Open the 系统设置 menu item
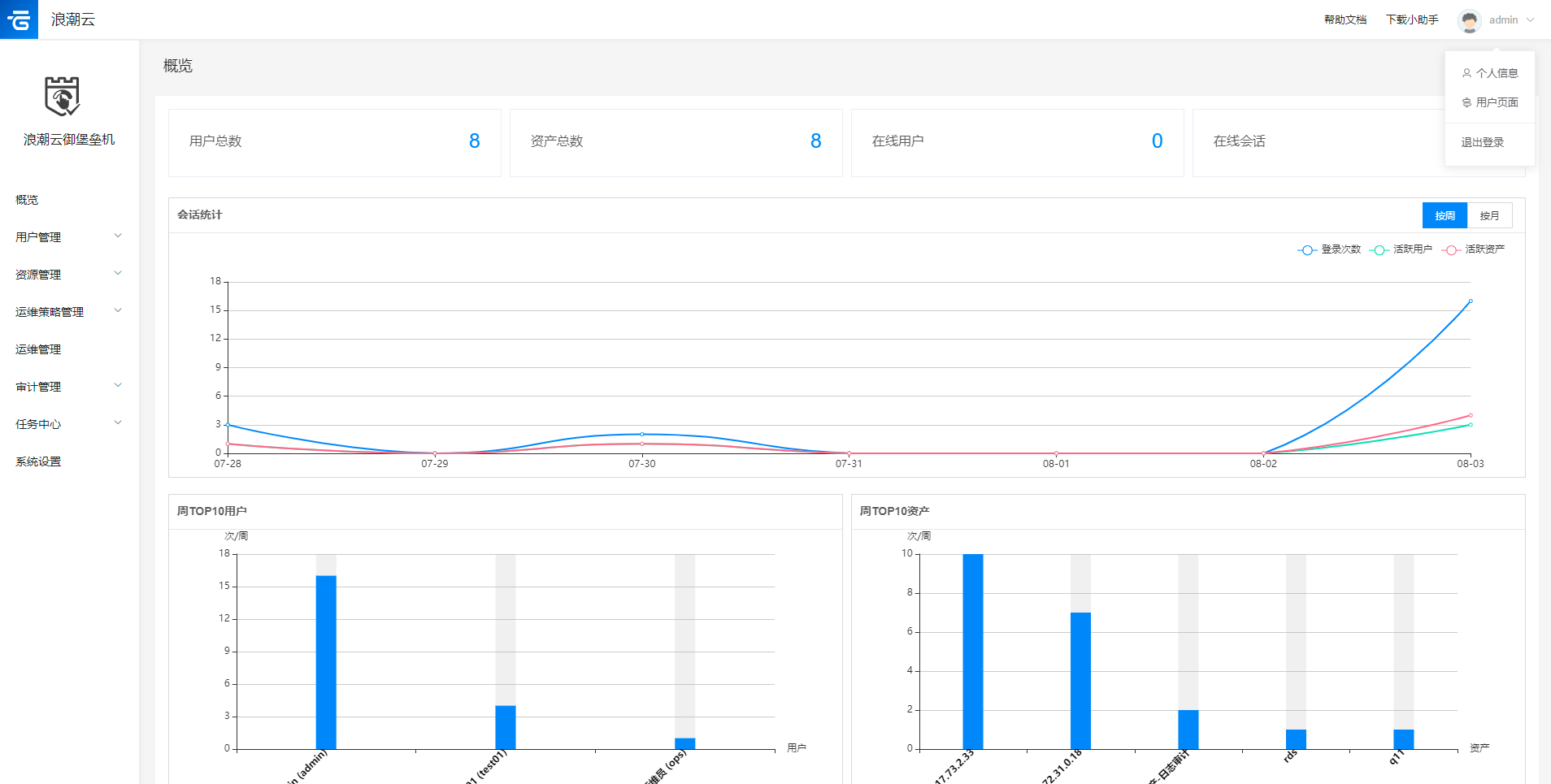Screen dimensions: 1551x784 (38, 461)
